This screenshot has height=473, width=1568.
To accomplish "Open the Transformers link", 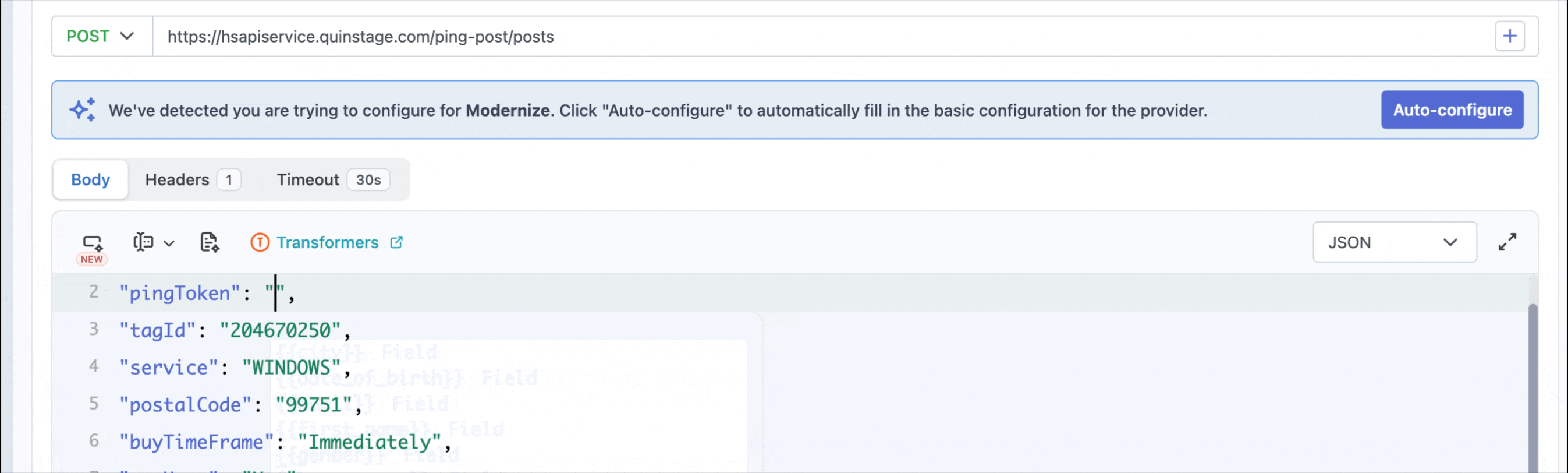I will click(x=327, y=242).
